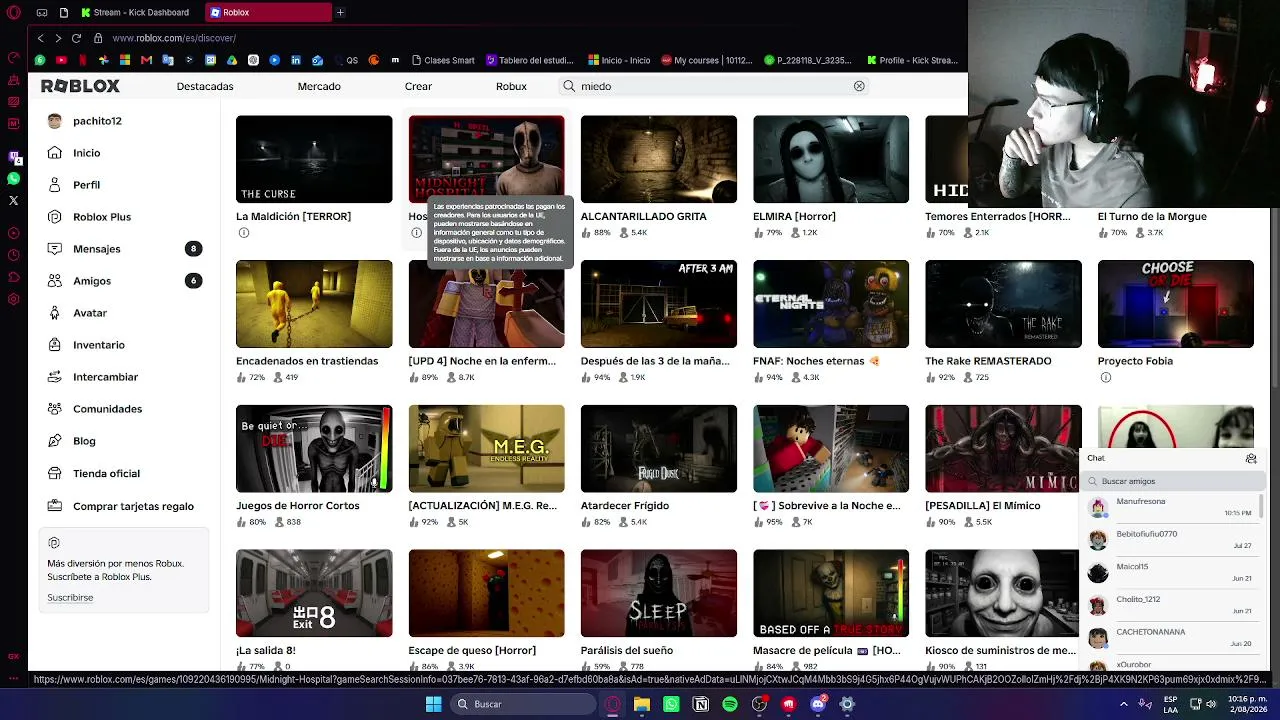Open the Destacadas menu
1280x720 pixels.
[205, 86]
